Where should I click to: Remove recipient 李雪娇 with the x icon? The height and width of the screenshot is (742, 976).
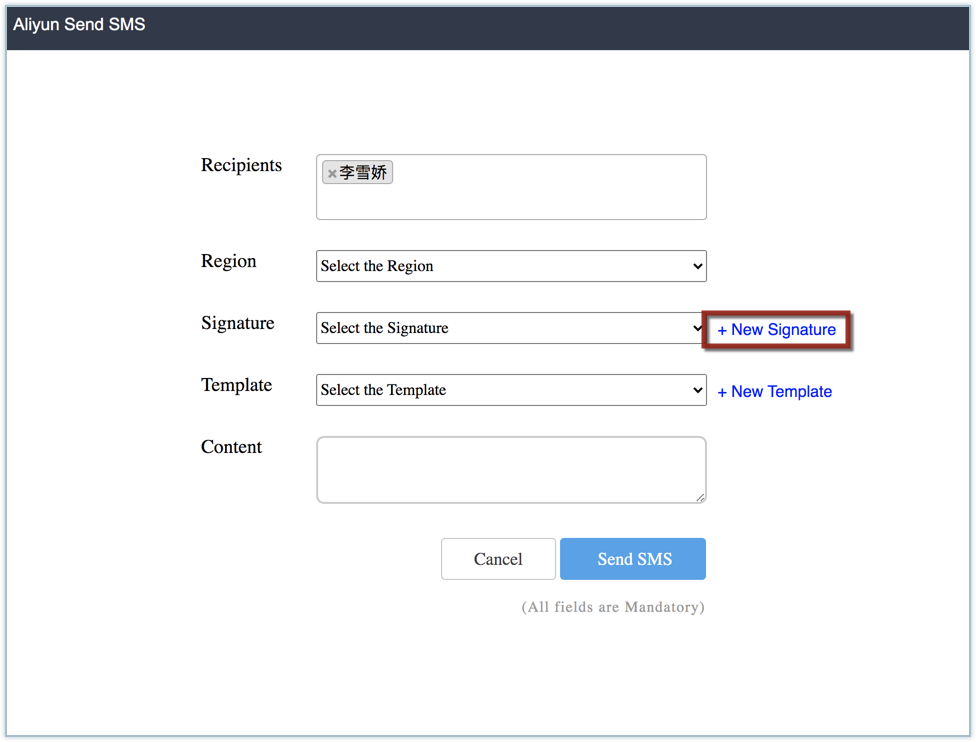[x=332, y=174]
